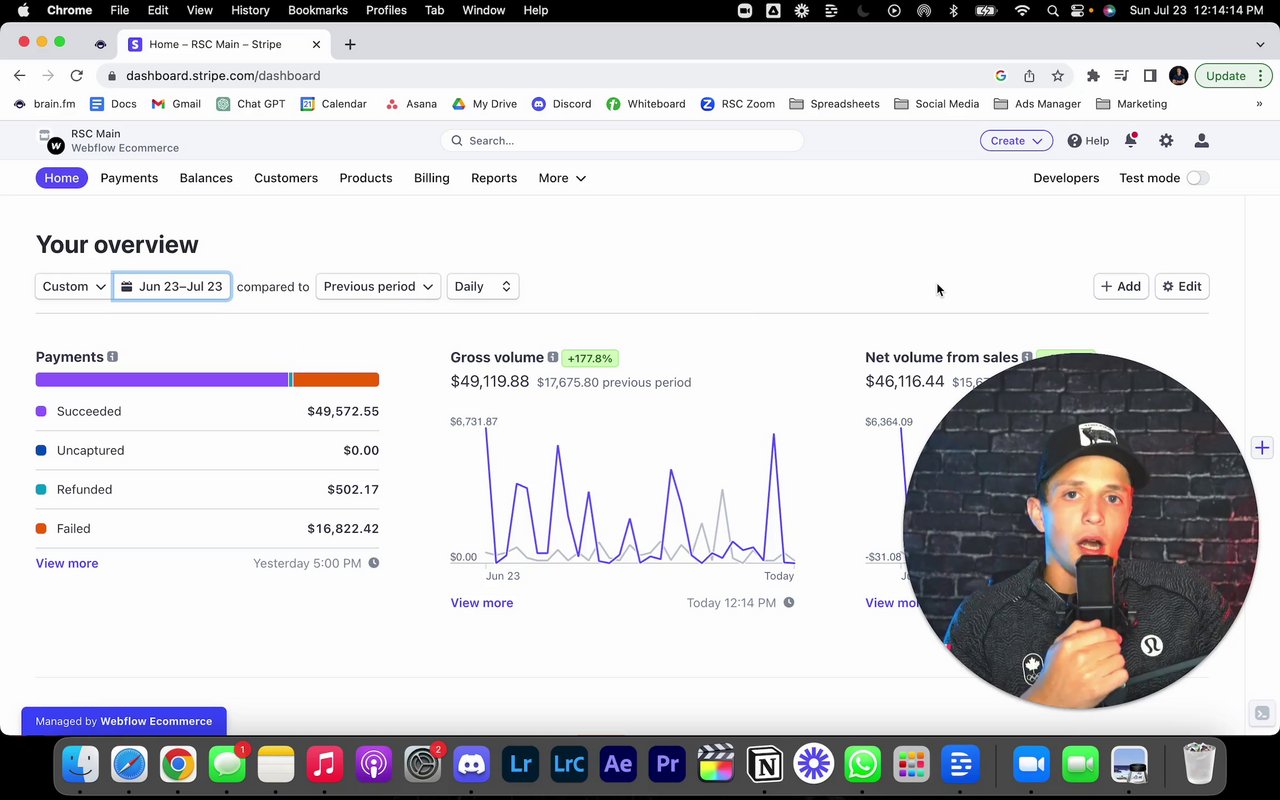Select the Home tab
The width and height of the screenshot is (1280, 800).
point(62,178)
